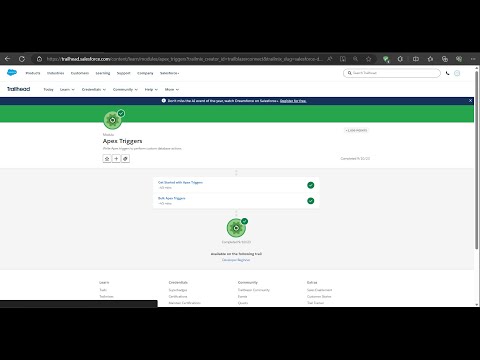Open the user profile avatar
480x360 pixels.
[x=457, y=73]
